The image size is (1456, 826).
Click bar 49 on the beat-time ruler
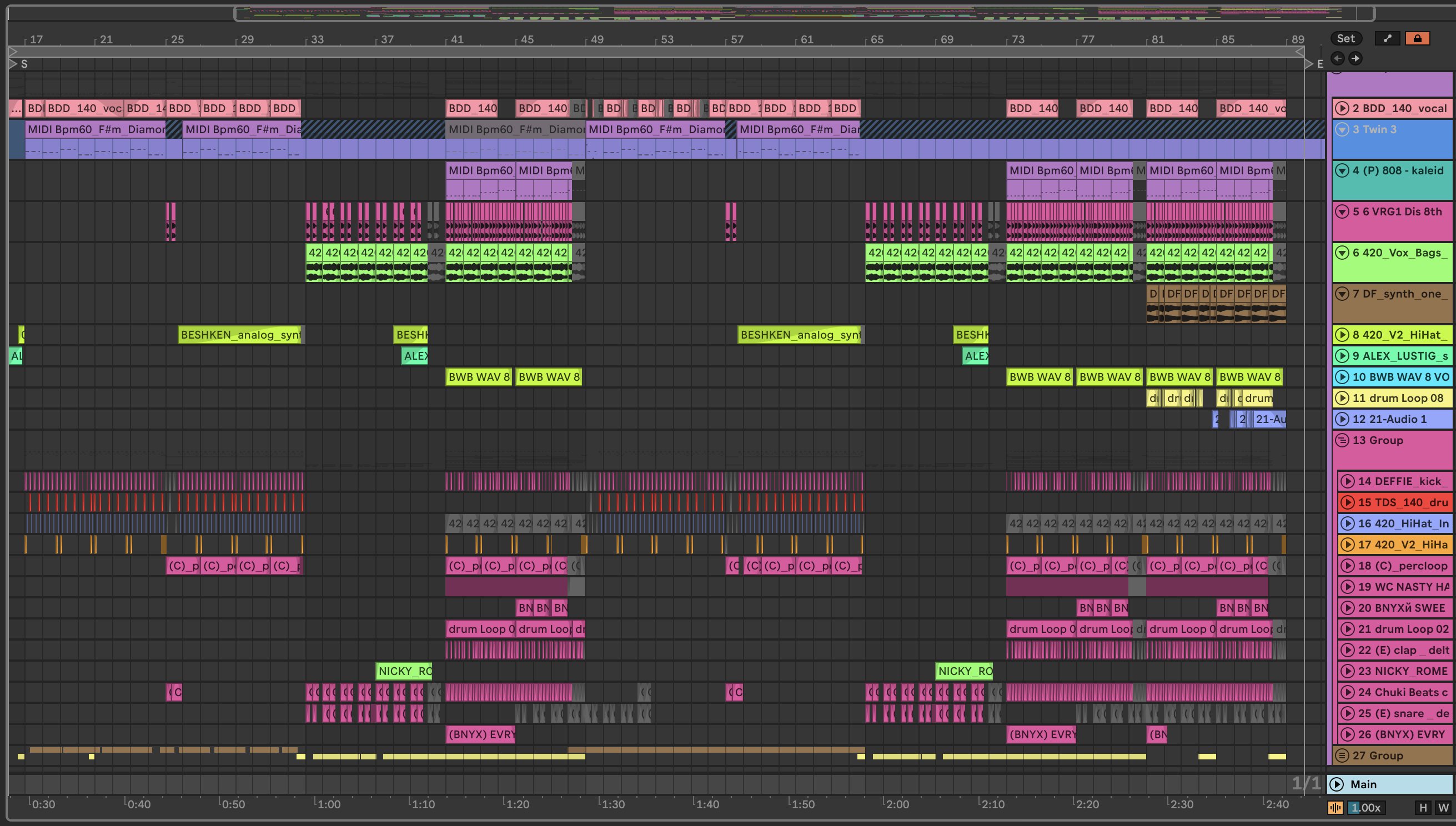coord(596,40)
